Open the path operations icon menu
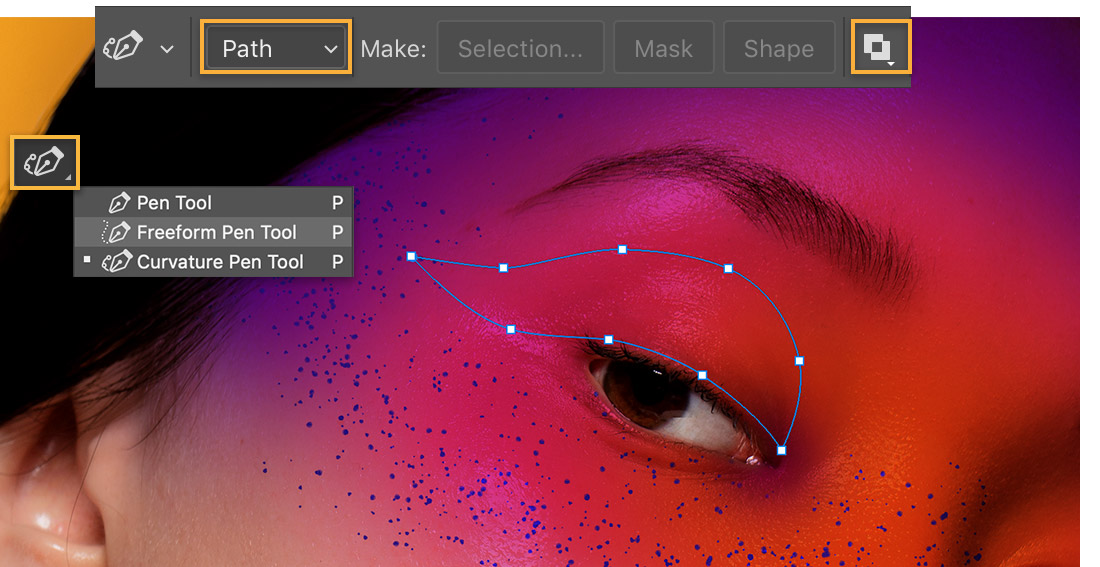 [x=880, y=47]
